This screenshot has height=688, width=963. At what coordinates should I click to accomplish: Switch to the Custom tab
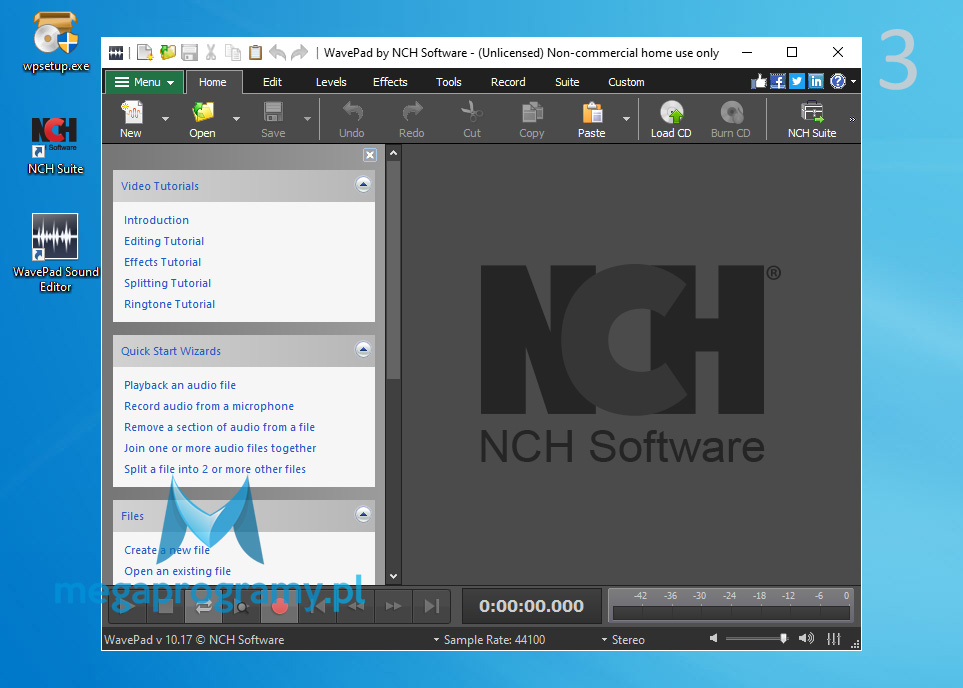pos(626,82)
